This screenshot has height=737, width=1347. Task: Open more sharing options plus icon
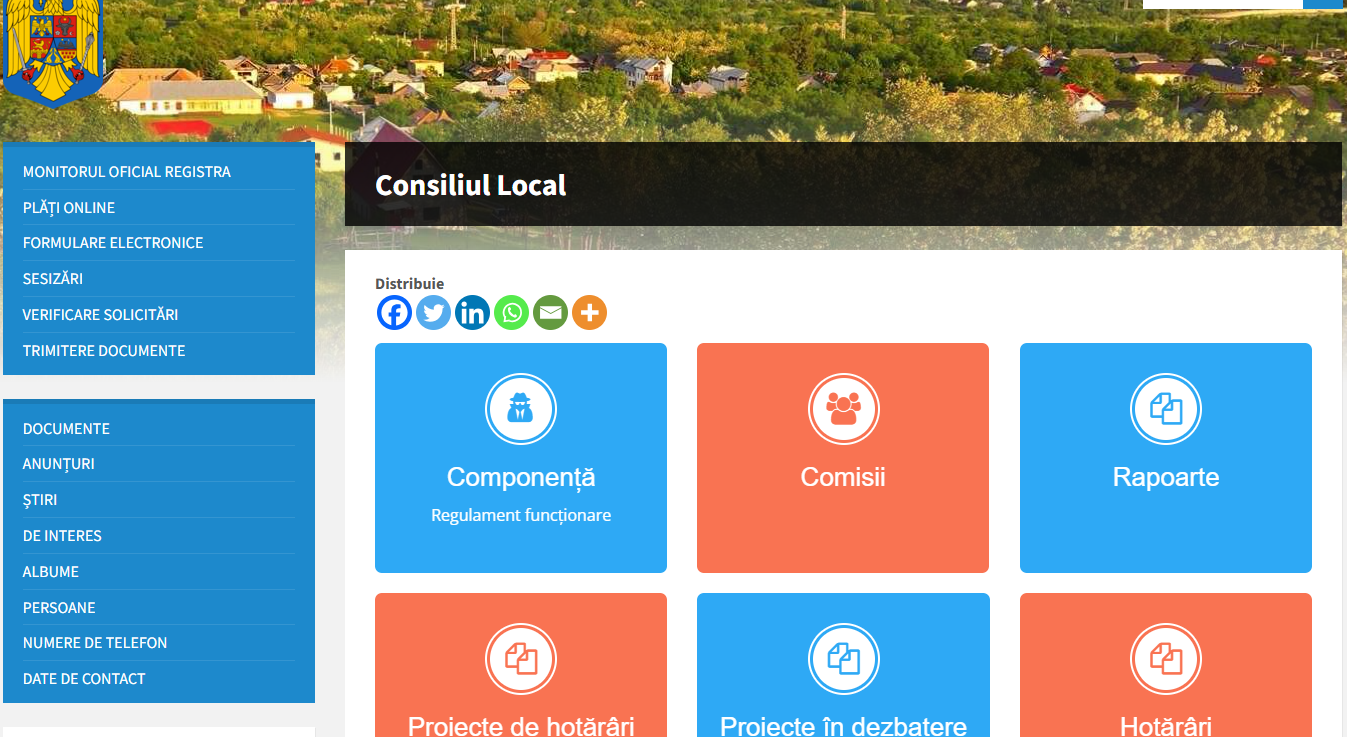tap(589, 313)
